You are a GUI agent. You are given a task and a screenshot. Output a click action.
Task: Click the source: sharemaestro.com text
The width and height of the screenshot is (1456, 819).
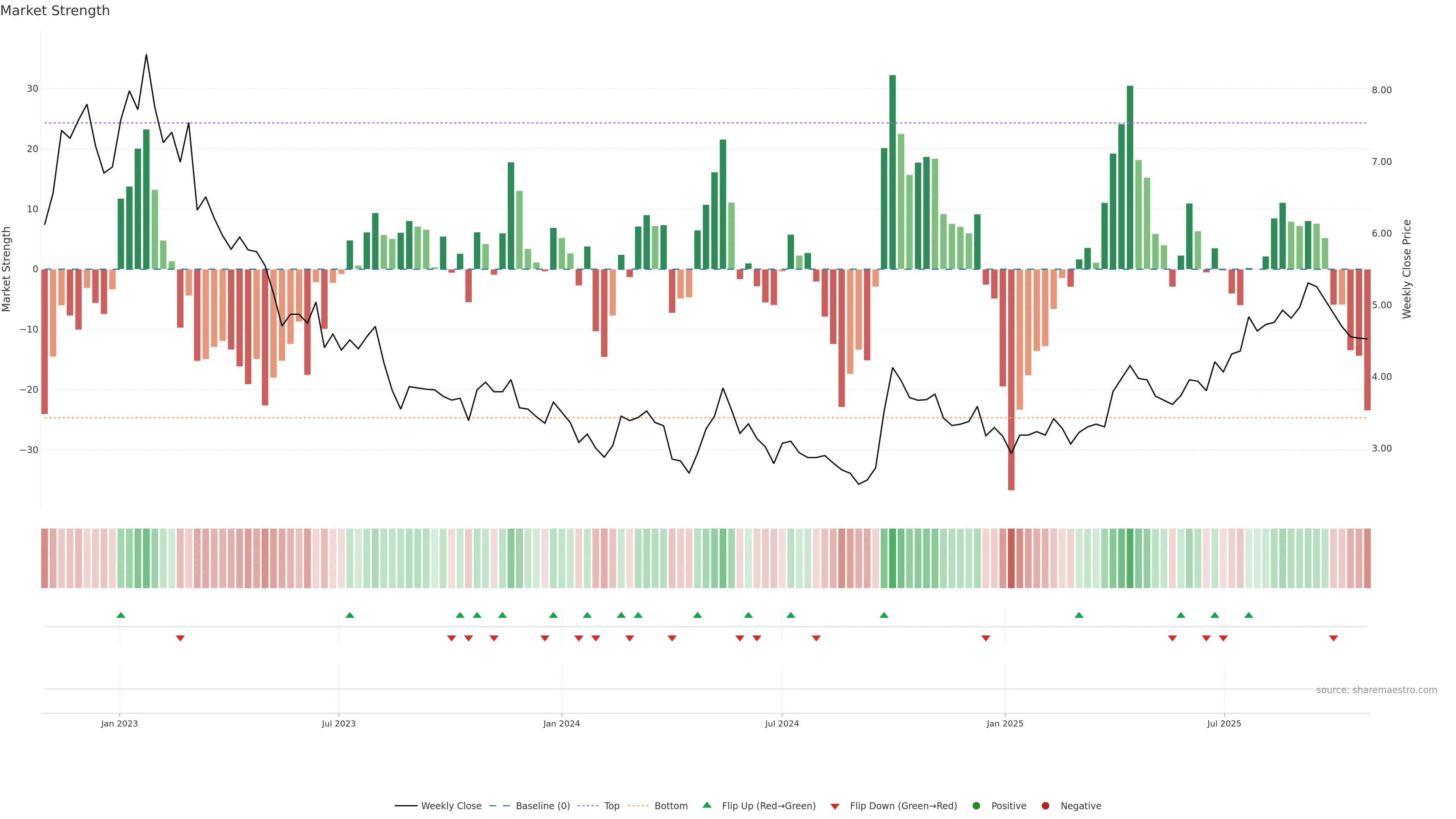point(1376,690)
